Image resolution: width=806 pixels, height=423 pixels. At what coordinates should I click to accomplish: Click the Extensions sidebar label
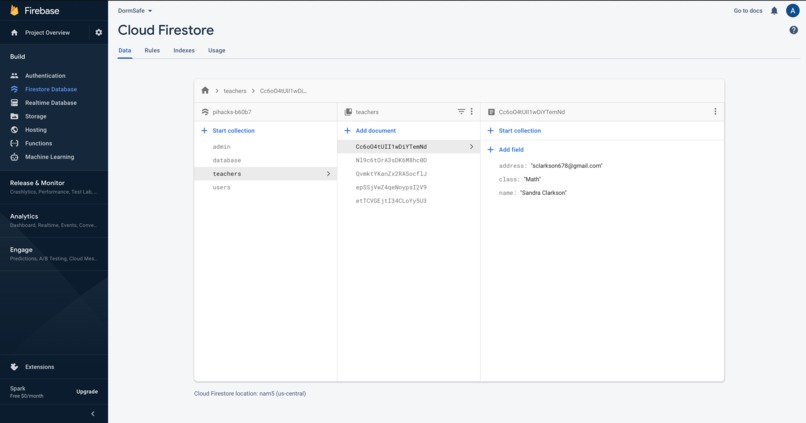pos(40,367)
